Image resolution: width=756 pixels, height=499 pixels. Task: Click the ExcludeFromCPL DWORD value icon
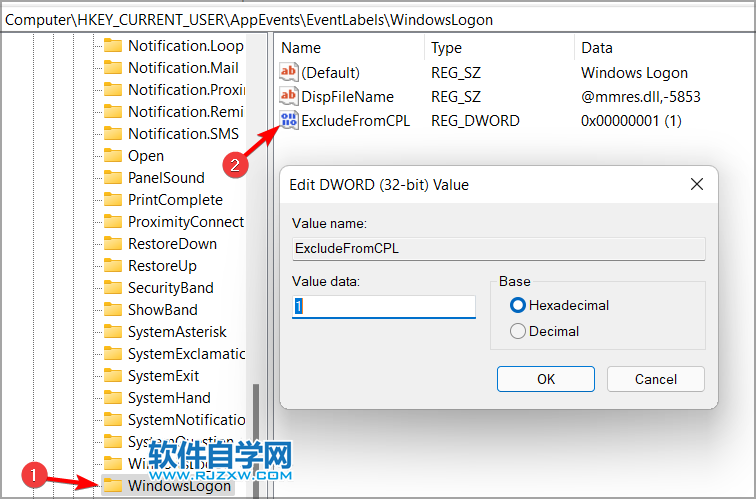click(289, 121)
